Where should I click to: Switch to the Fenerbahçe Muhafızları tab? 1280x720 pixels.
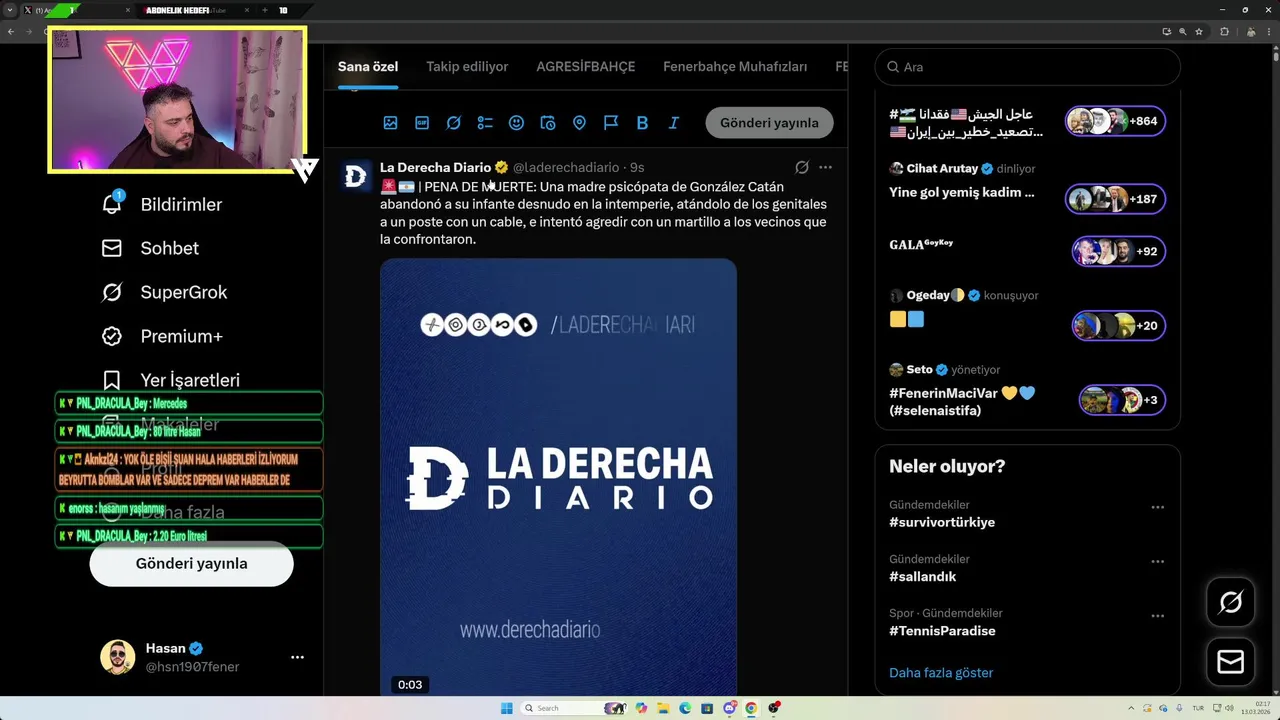point(735,67)
